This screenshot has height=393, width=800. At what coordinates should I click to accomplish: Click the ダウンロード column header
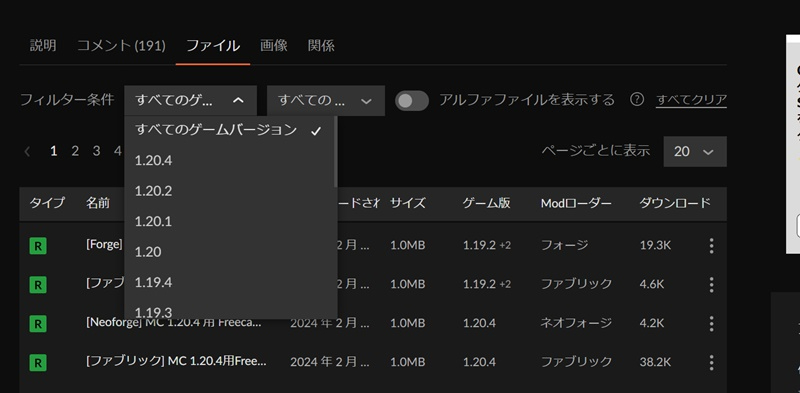[675, 203]
